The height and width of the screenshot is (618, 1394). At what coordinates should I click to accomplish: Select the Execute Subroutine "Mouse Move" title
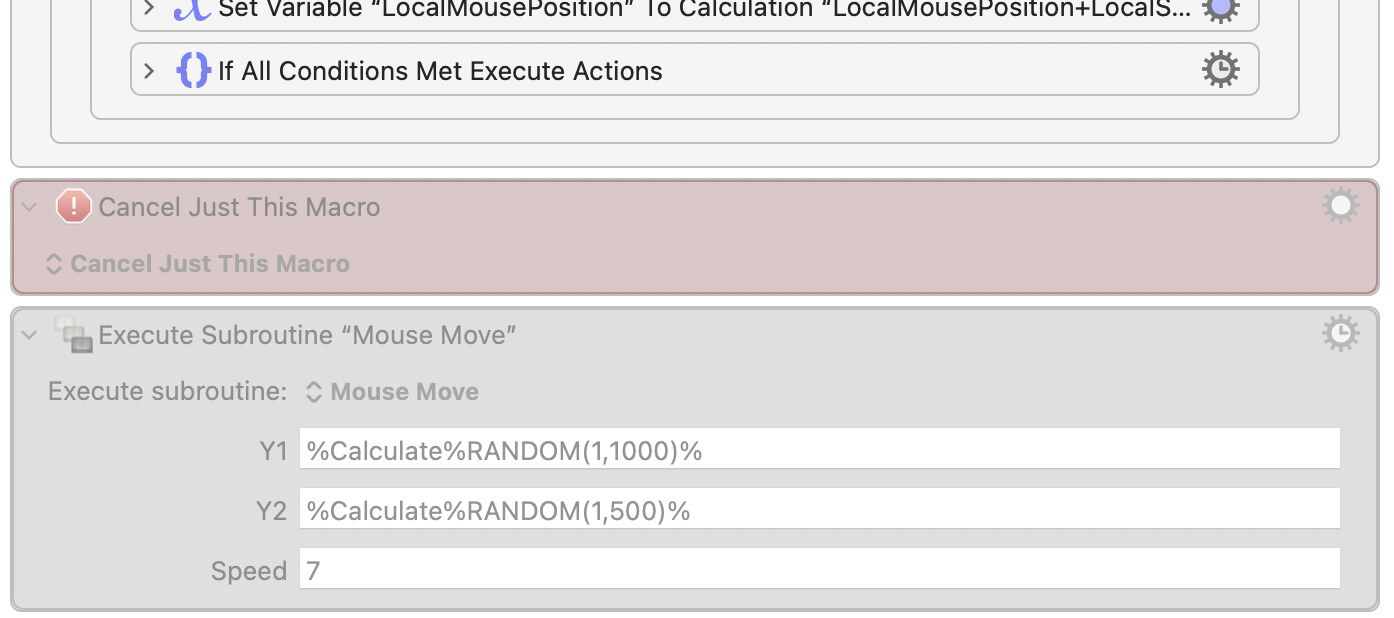307,335
